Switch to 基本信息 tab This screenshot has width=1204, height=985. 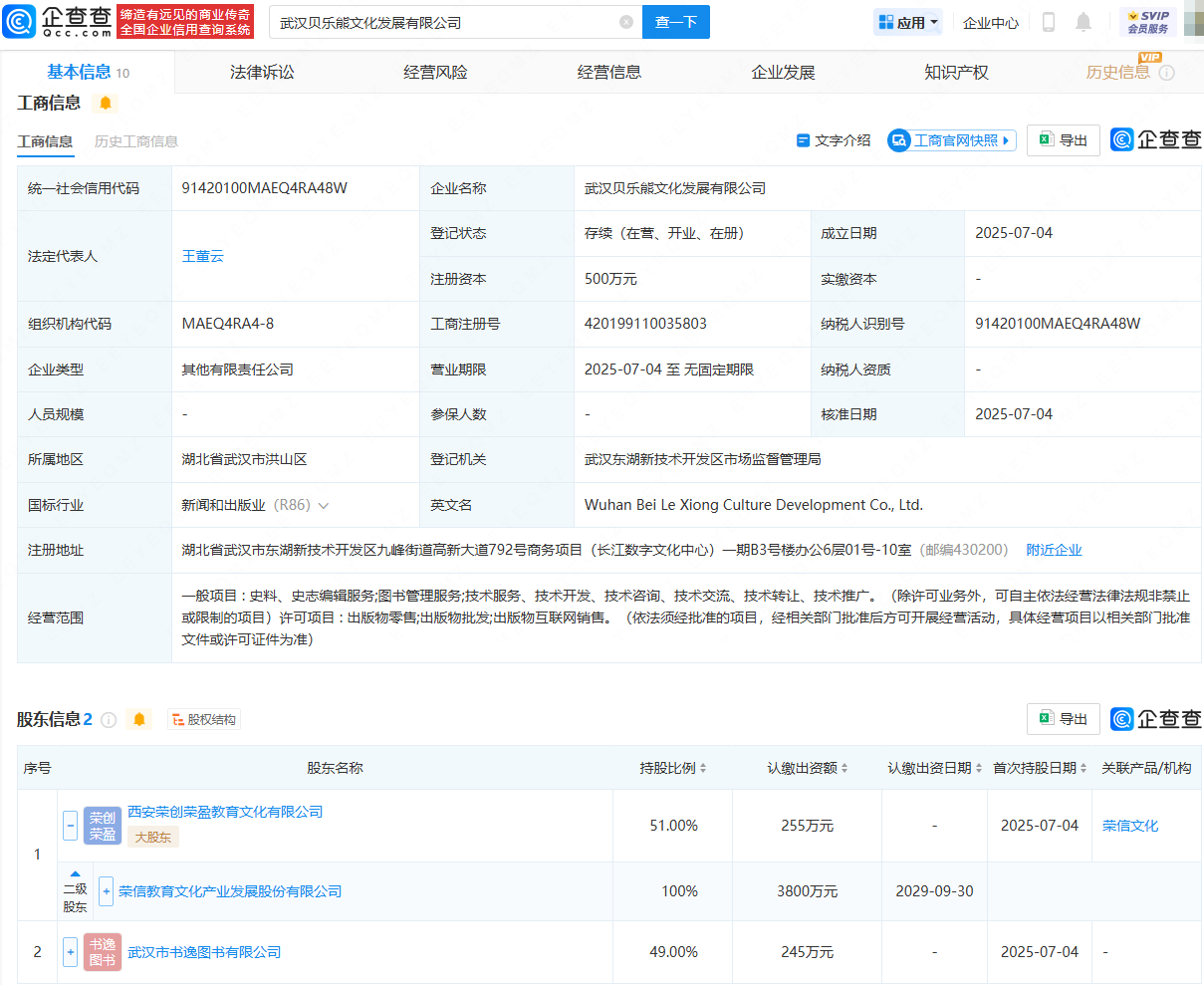pyautogui.click(x=88, y=72)
